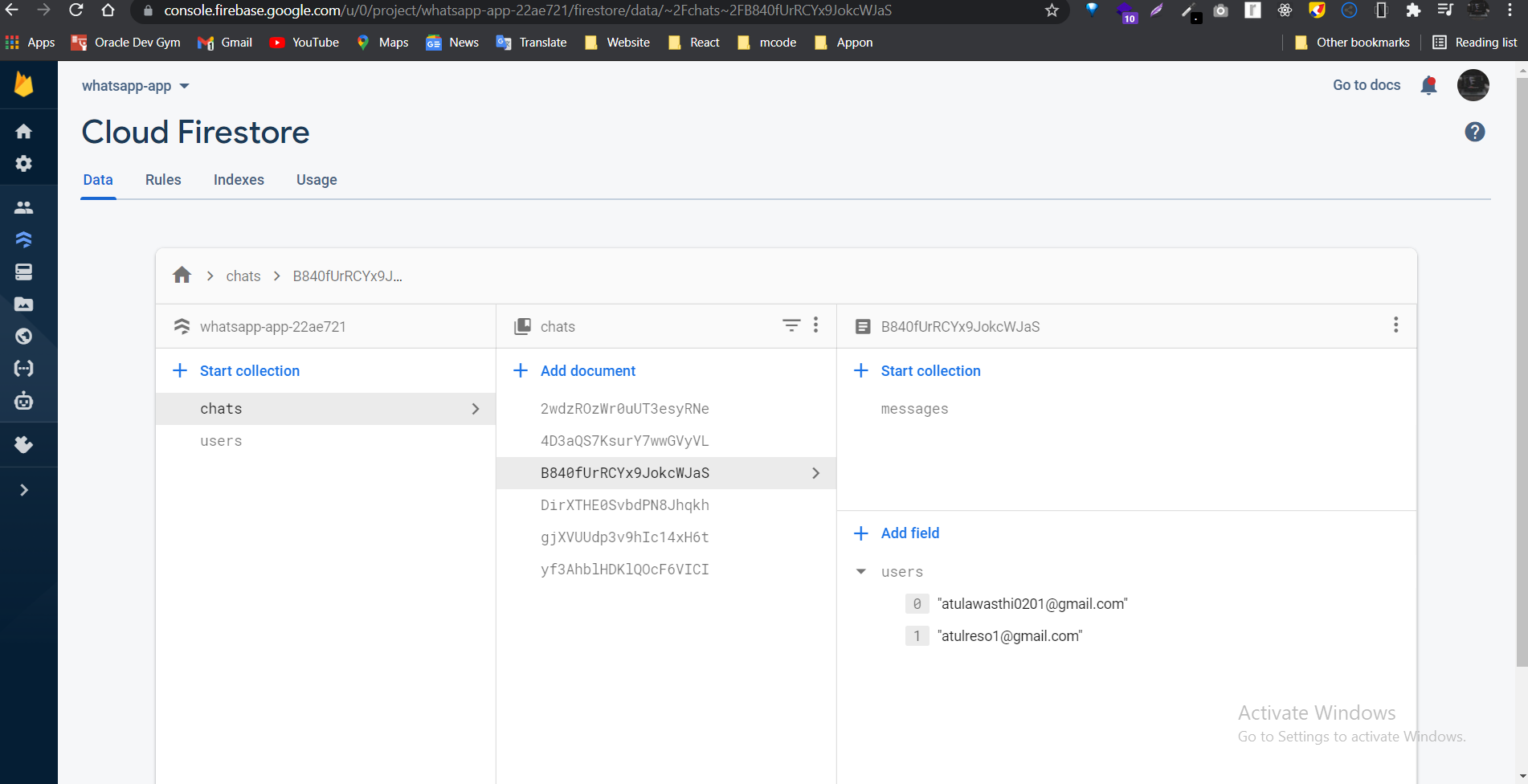The image size is (1528, 784).
Task: Click chats breadcrumb link
Action: 243,276
